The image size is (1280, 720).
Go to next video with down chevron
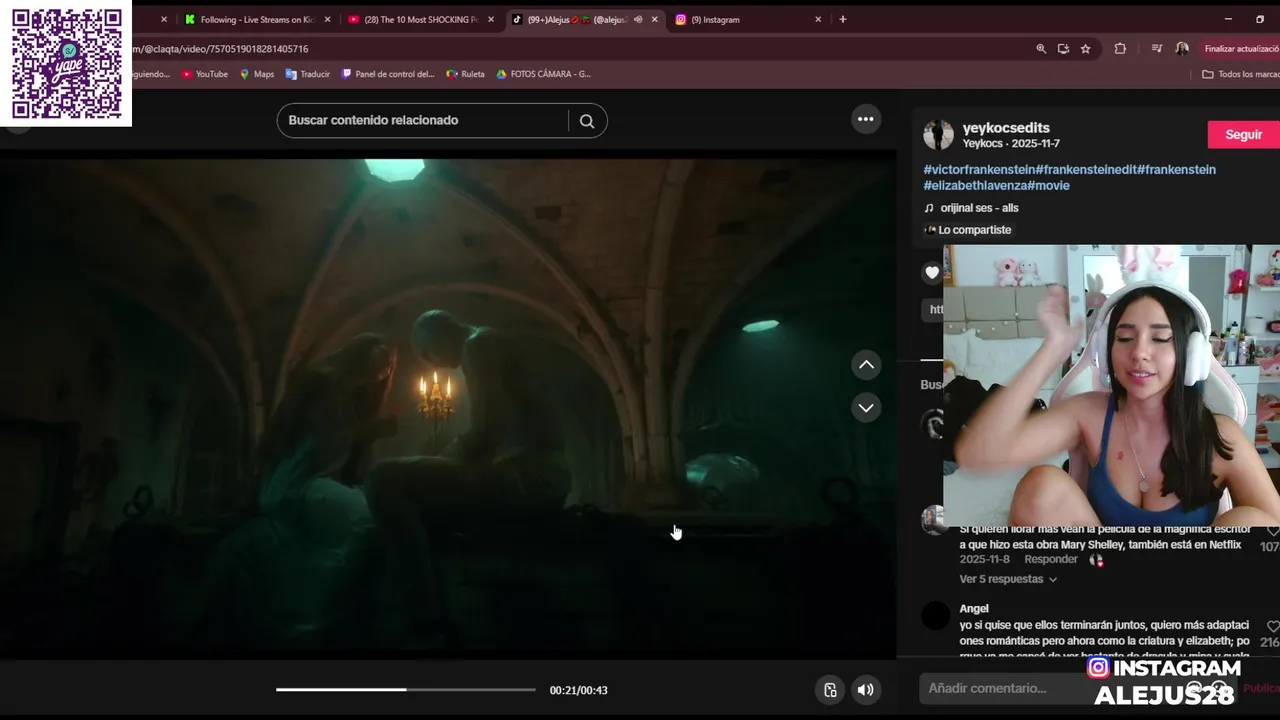click(x=866, y=408)
